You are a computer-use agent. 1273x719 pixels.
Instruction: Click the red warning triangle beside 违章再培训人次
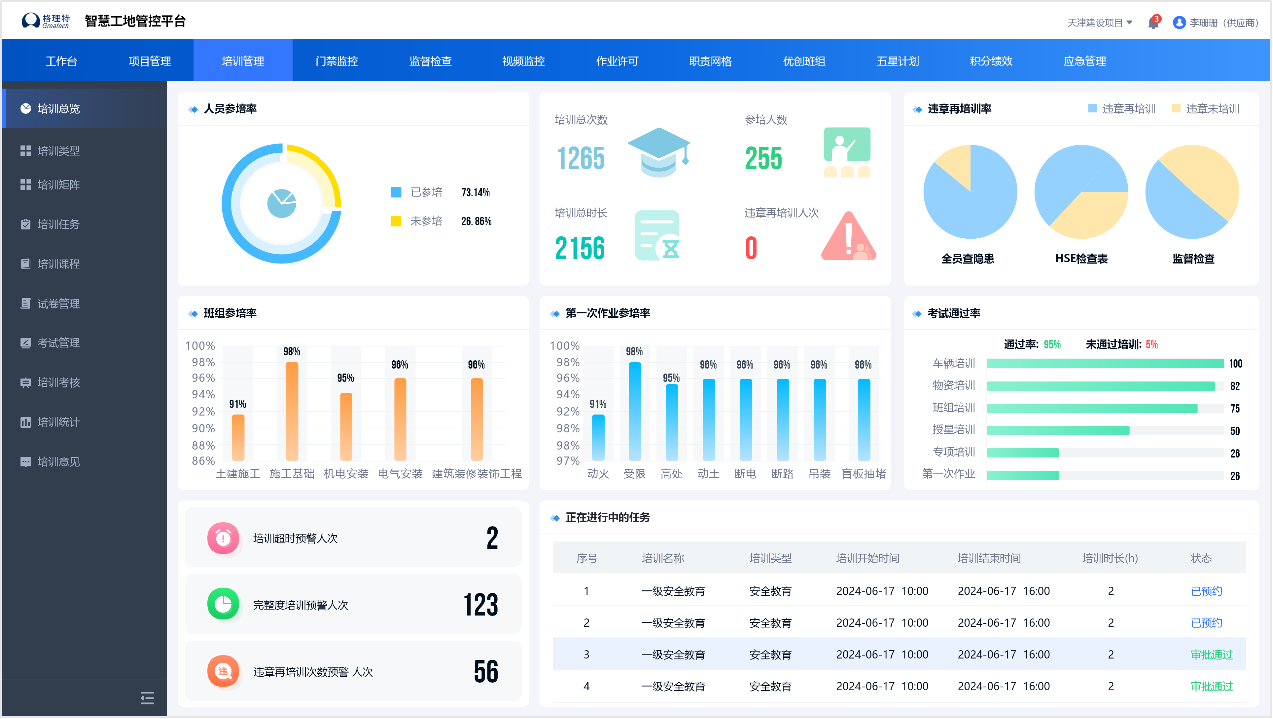click(848, 238)
